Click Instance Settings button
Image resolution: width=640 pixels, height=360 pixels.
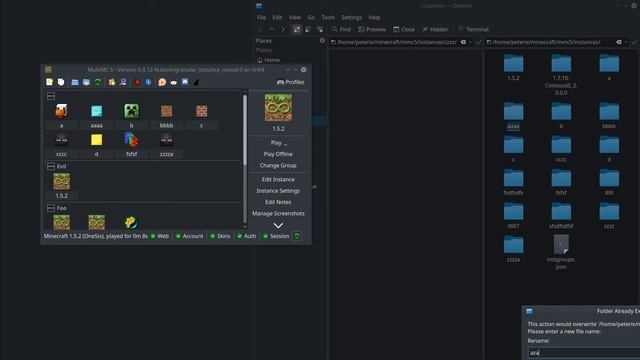click(x=278, y=191)
